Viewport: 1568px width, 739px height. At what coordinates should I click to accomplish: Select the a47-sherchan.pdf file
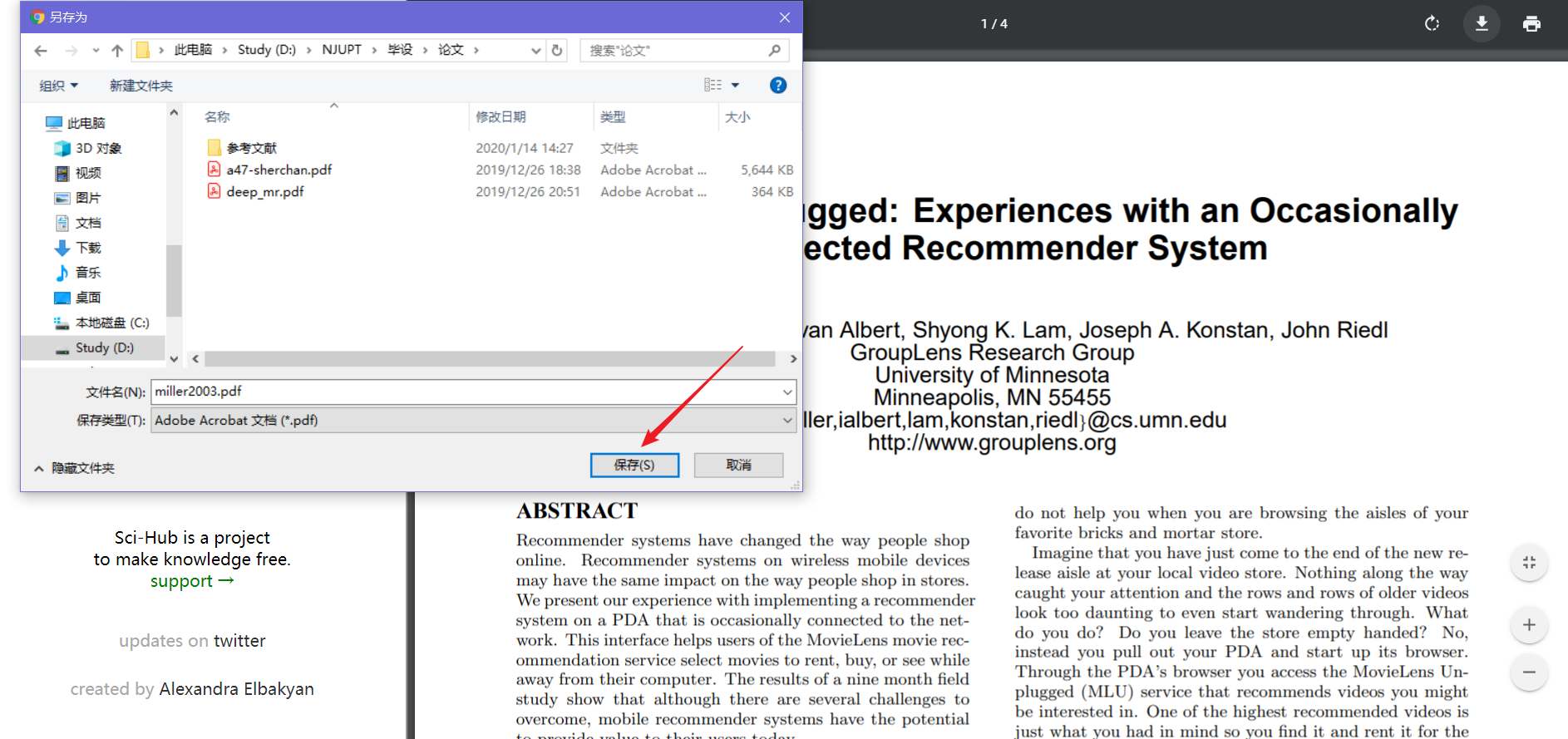pyautogui.click(x=269, y=170)
